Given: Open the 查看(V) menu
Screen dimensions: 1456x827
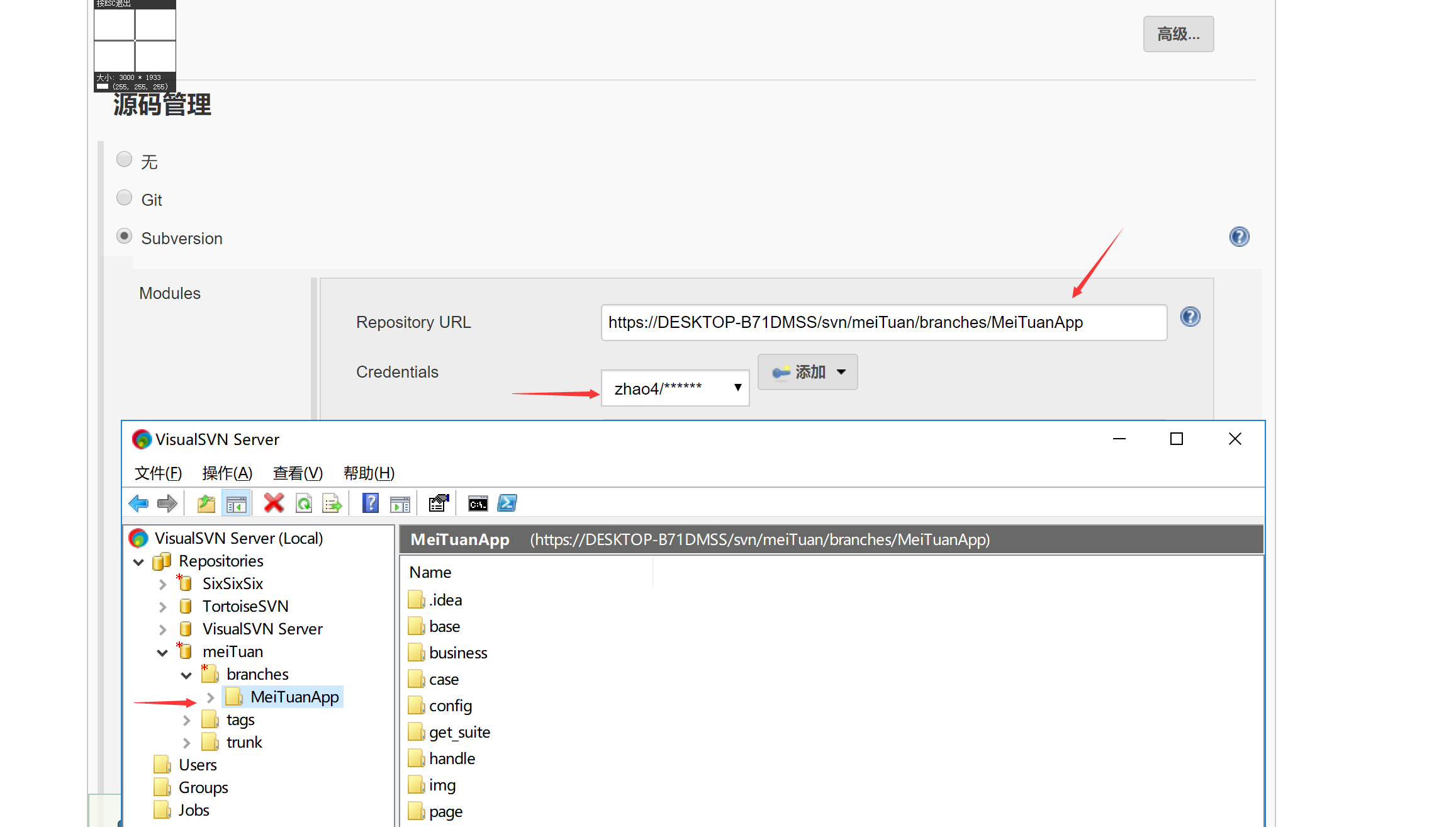Looking at the screenshot, I should [297, 473].
